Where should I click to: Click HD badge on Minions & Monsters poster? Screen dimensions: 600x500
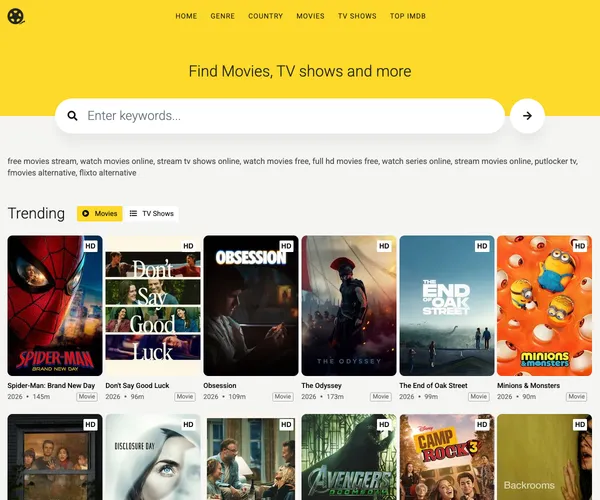[580, 246]
